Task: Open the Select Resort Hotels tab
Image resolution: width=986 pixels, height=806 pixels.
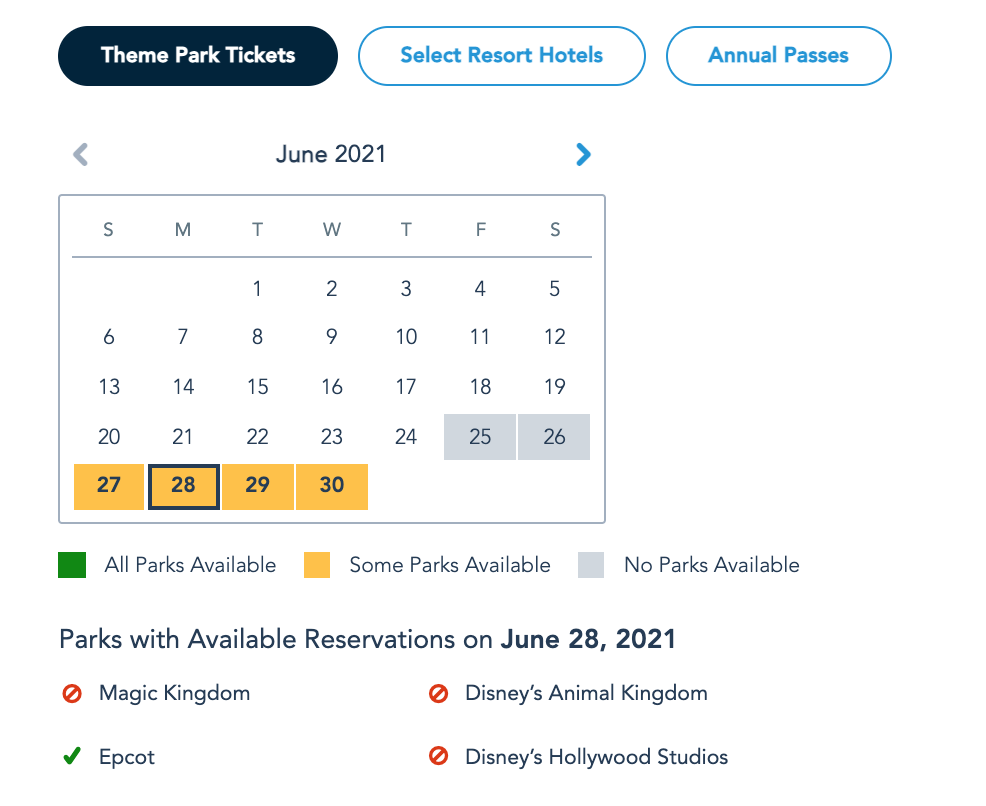Action: pyautogui.click(x=501, y=55)
